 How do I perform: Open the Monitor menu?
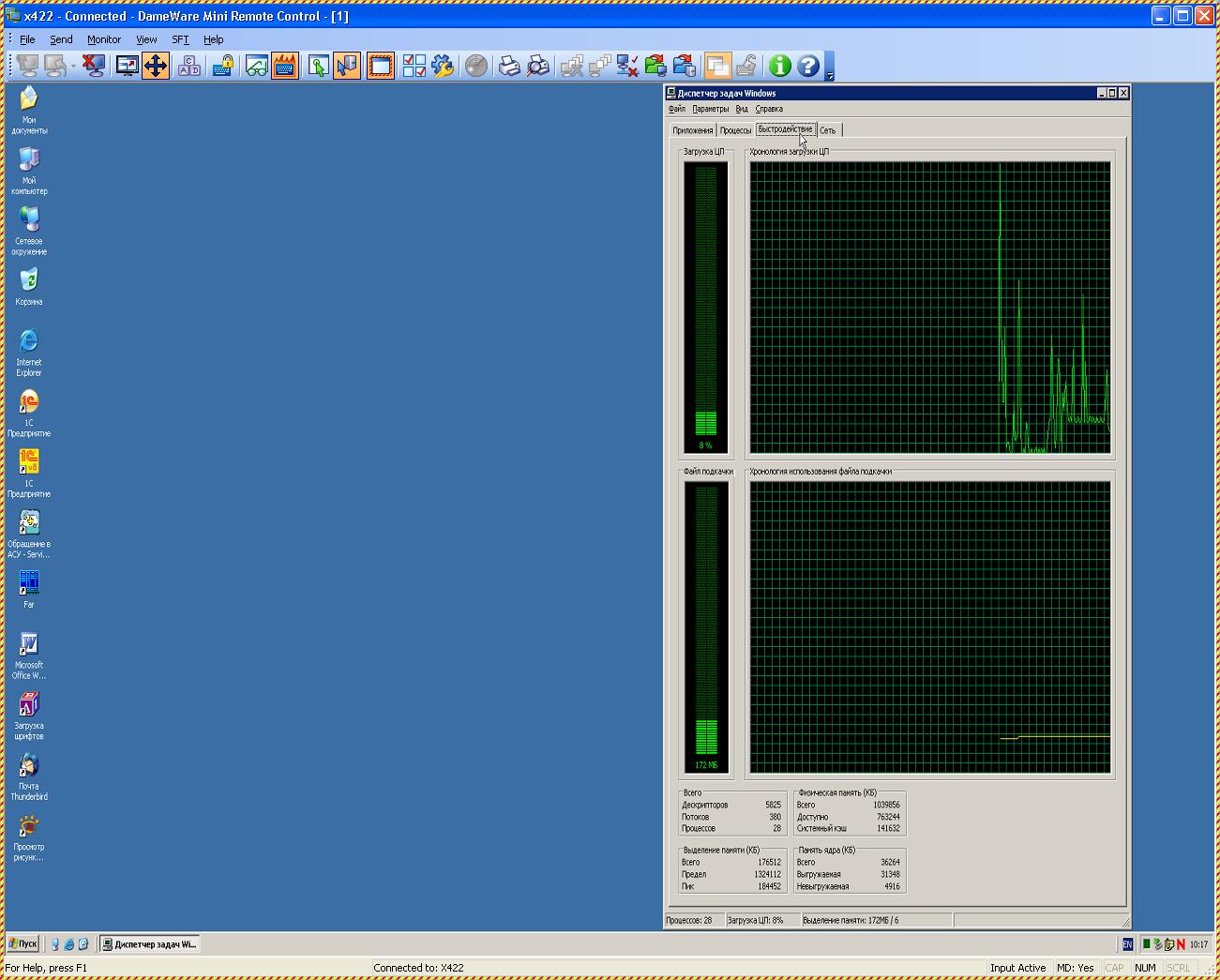point(104,39)
